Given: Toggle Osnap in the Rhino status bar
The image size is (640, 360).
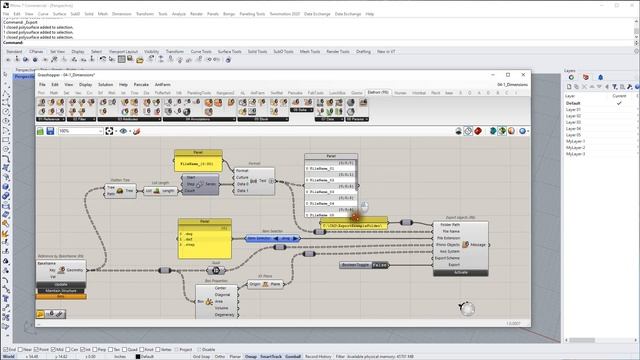Looking at the screenshot, I should [251, 356].
